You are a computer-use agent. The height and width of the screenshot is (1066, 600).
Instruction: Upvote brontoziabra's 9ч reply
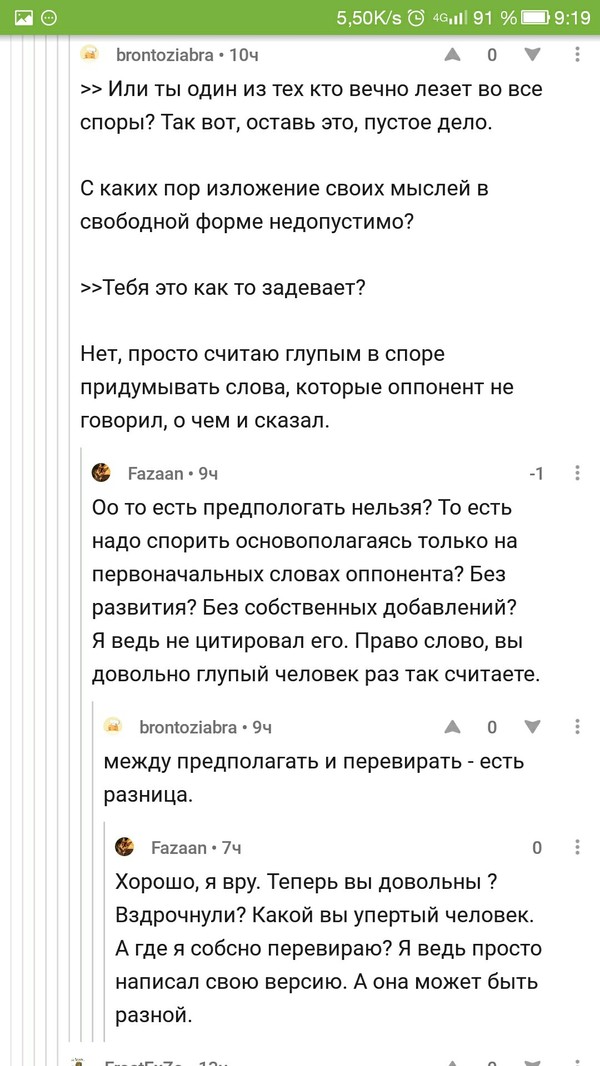(453, 727)
